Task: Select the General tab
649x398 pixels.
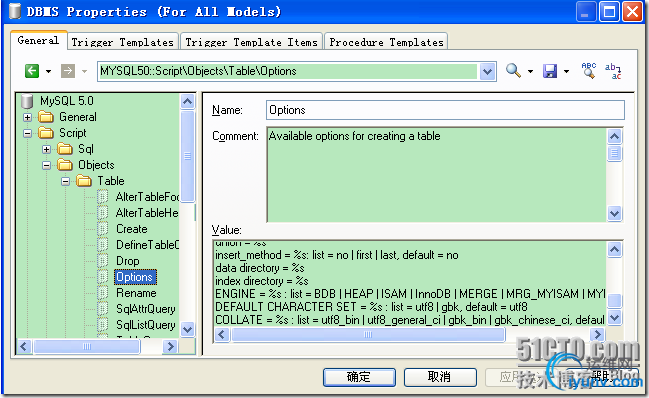Action: 38,40
